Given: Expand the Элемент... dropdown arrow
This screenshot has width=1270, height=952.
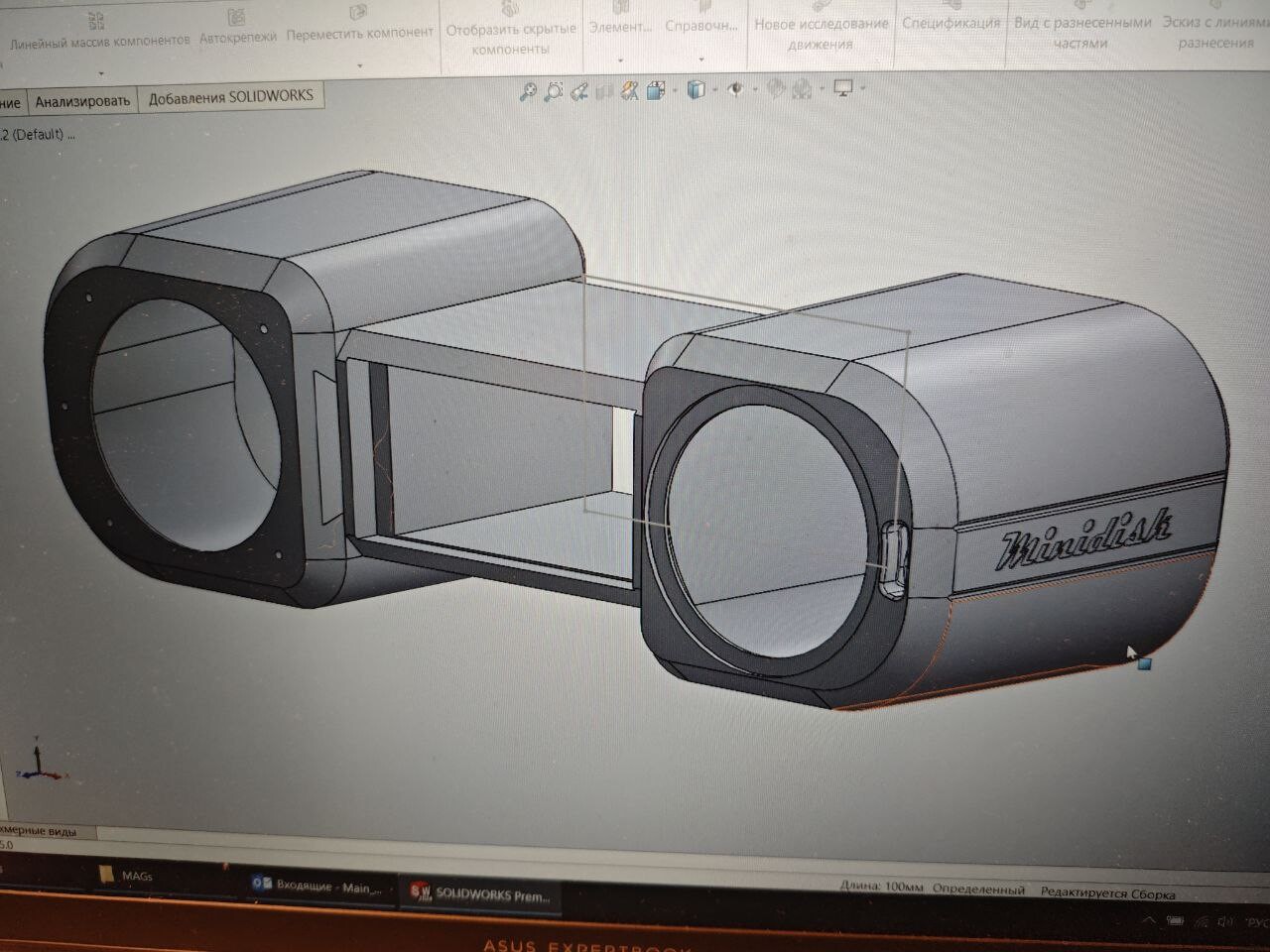Looking at the screenshot, I should tap(620, 59).
